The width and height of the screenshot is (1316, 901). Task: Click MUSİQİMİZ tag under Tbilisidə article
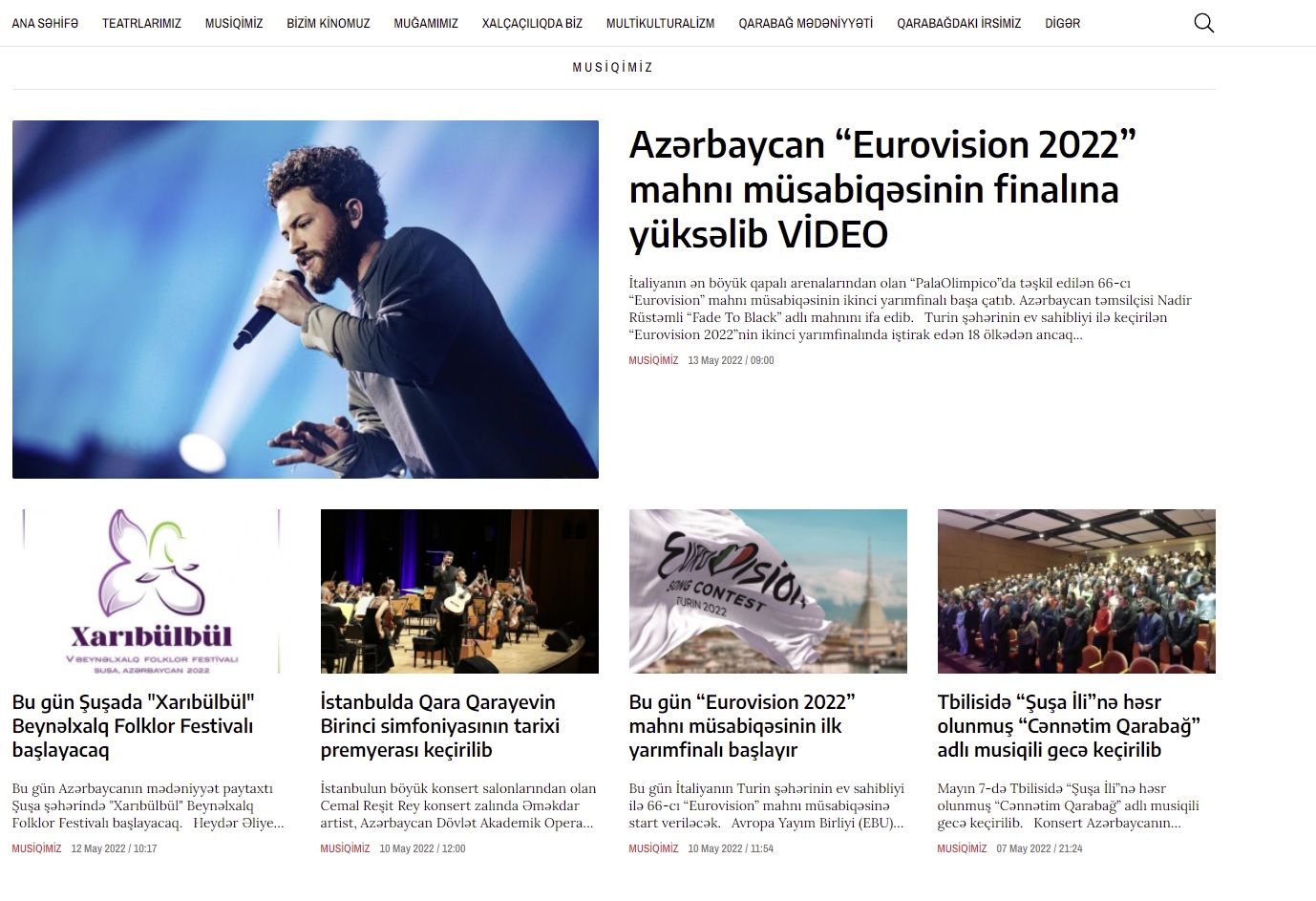pos(962,848)
